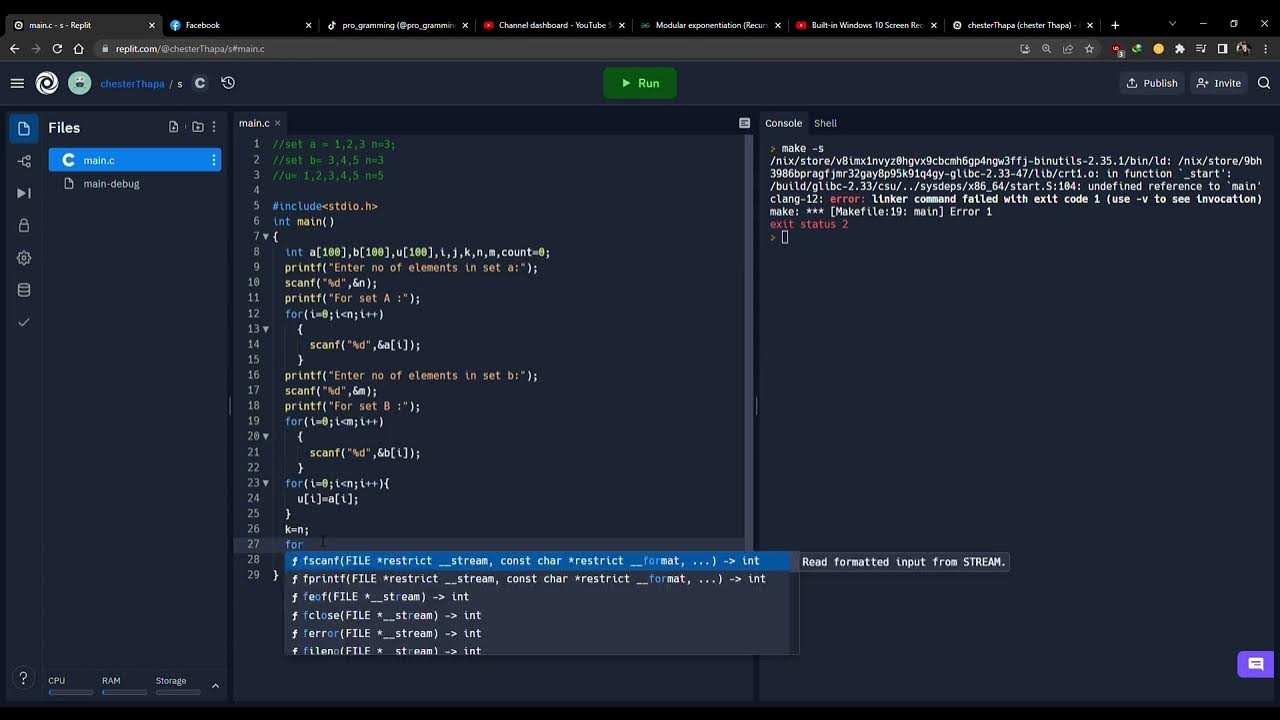Viewport: 1280px width, 720px height.
Task: Choose ferror autocomplete suggestion
Action: pyautogui.click(x=539, y=633)
